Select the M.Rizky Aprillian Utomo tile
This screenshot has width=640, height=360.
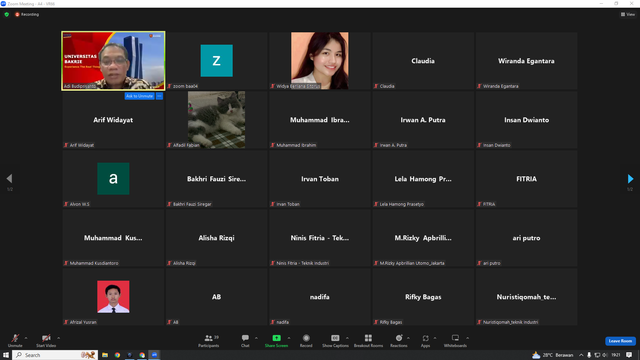(423, 238)
